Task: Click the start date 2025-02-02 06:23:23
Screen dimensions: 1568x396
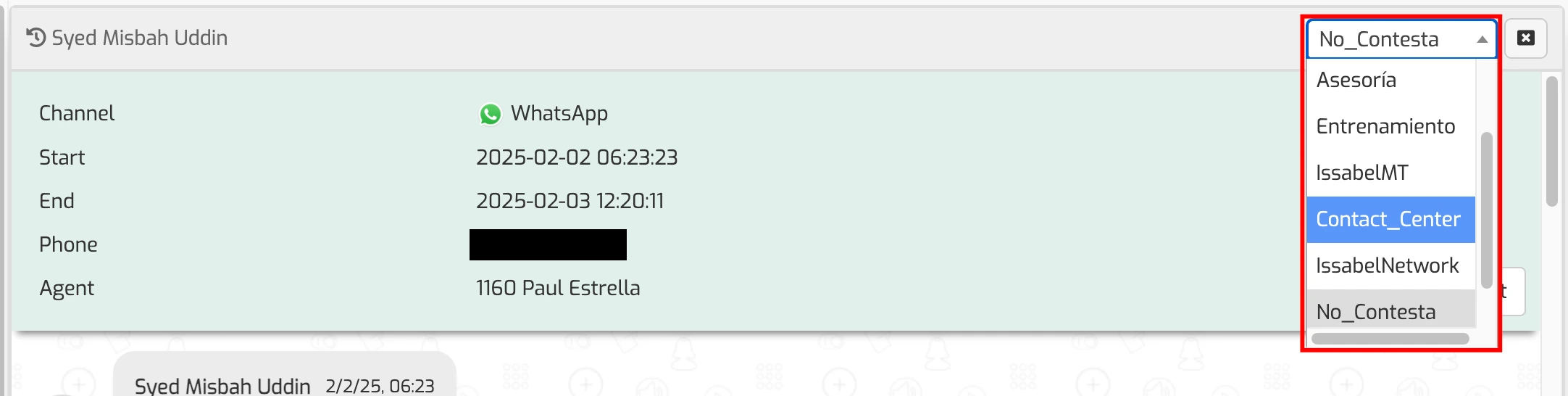Action: pos(577,157)
